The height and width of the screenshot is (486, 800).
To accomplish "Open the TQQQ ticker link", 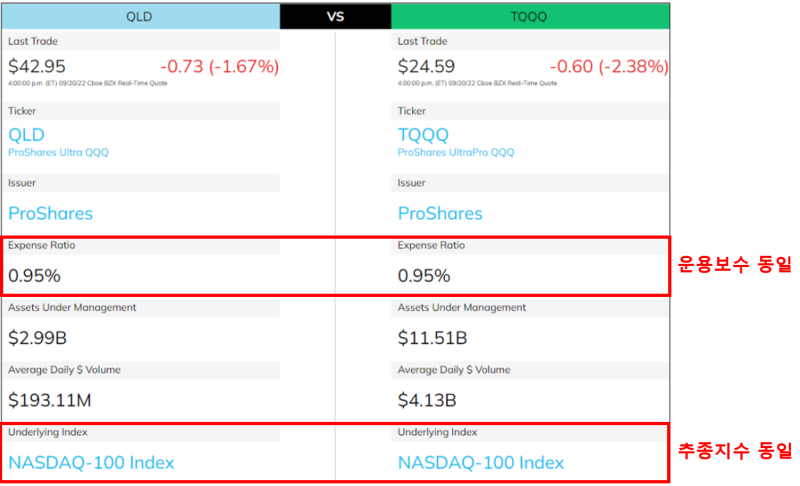I will coord(423,135).
